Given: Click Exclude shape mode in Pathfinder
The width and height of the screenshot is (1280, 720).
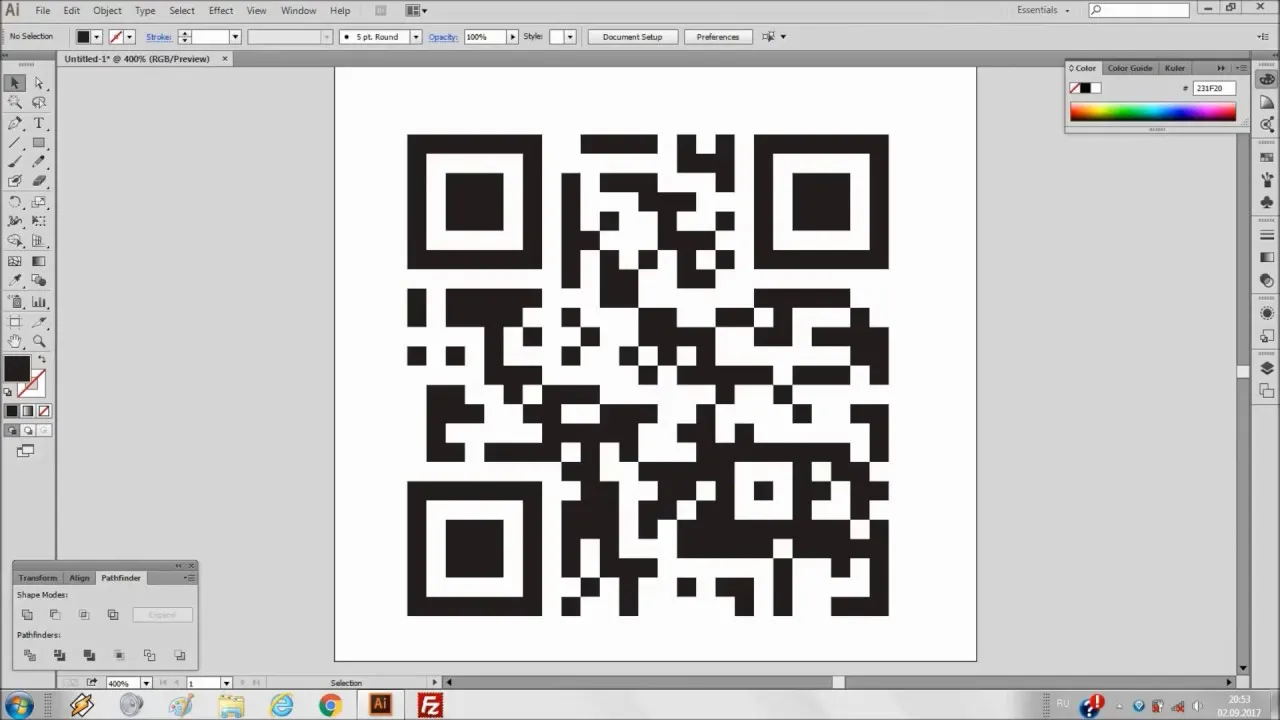Looking at the screenshot, I should tap(113, 615).
